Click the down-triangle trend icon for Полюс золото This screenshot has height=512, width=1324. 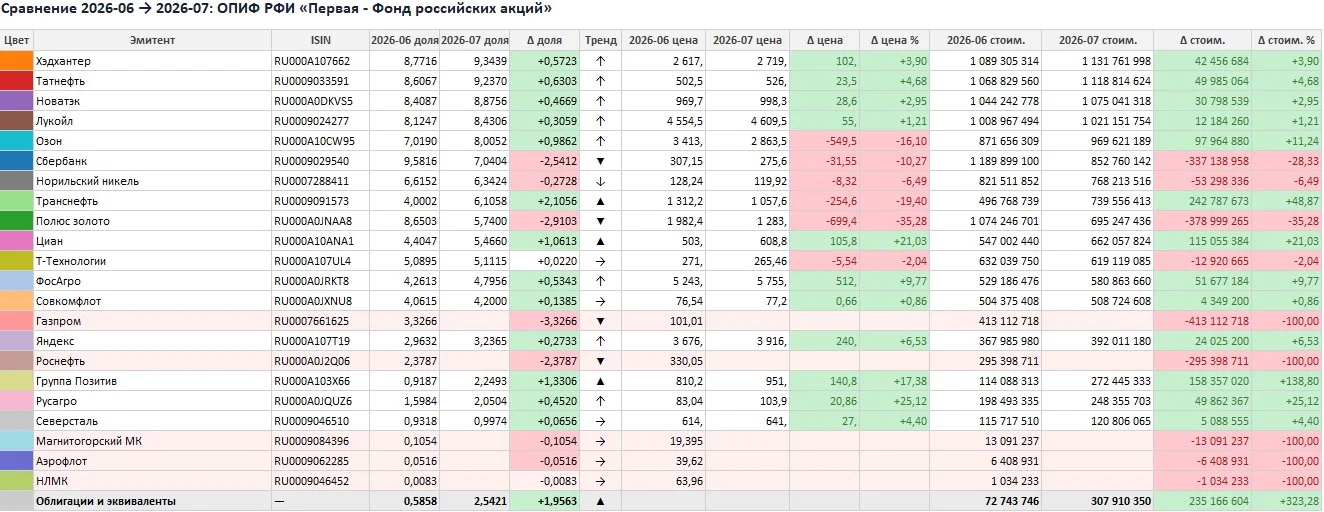click(600, 221)
